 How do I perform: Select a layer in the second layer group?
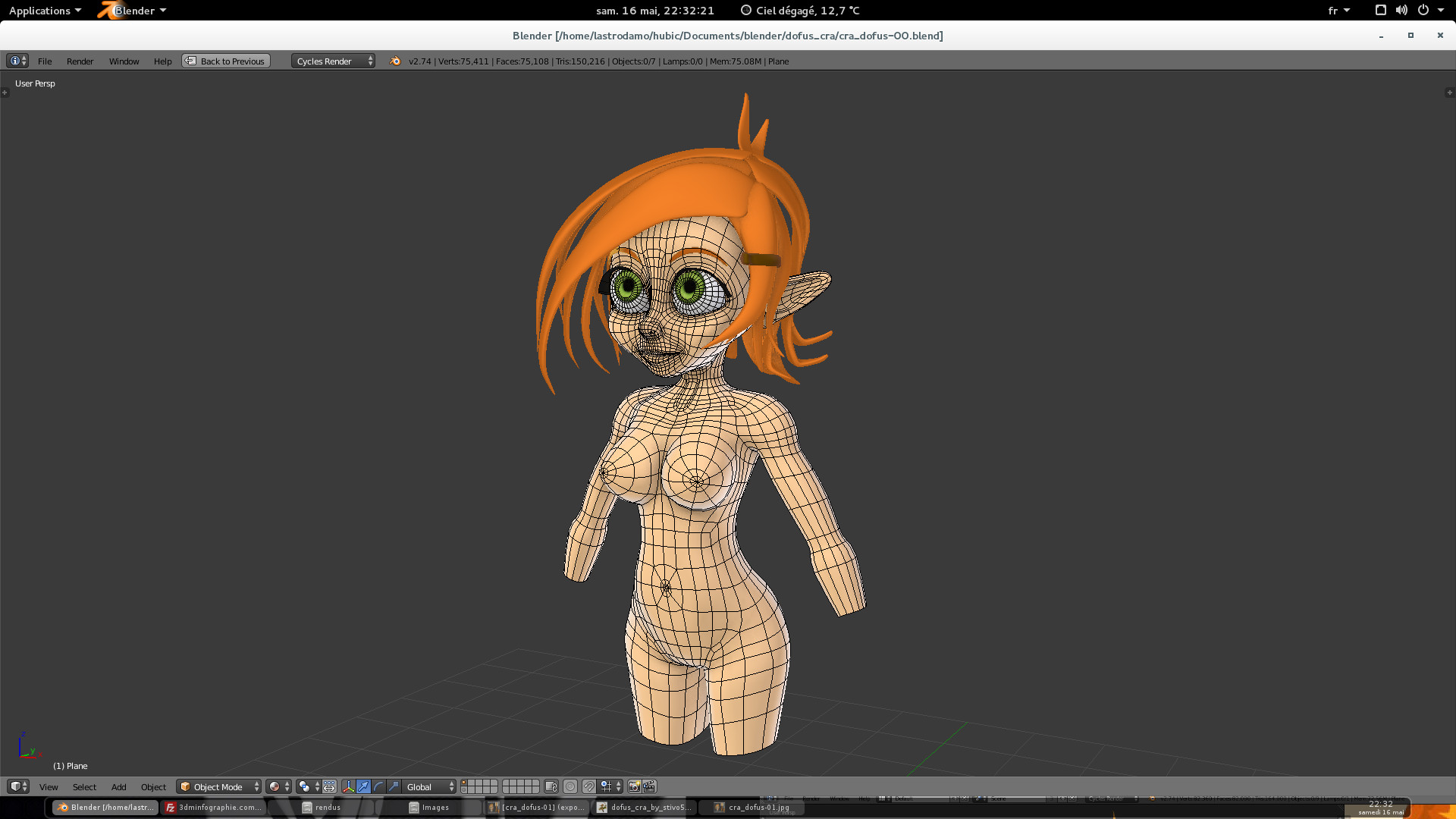[521, 786]
